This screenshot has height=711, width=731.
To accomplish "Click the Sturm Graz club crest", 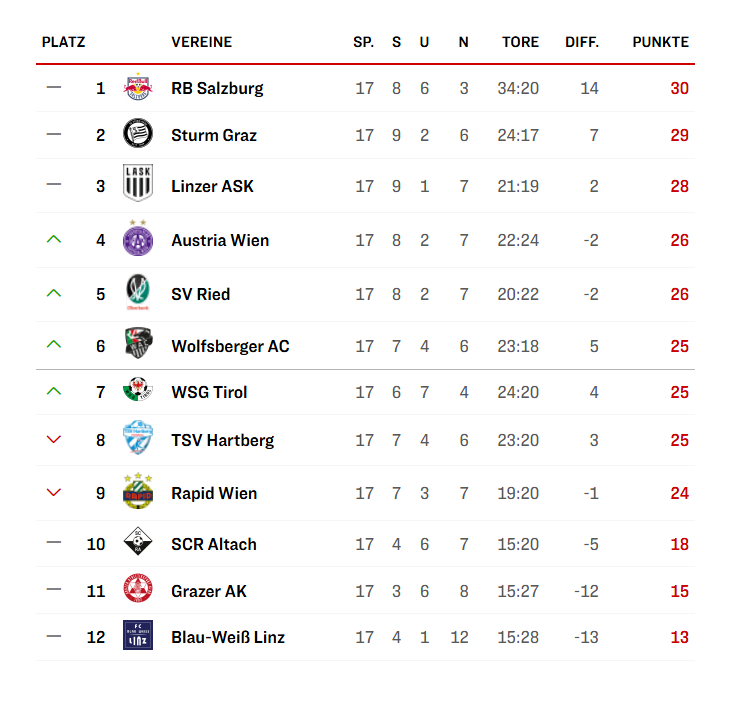I will coord(137,134).
